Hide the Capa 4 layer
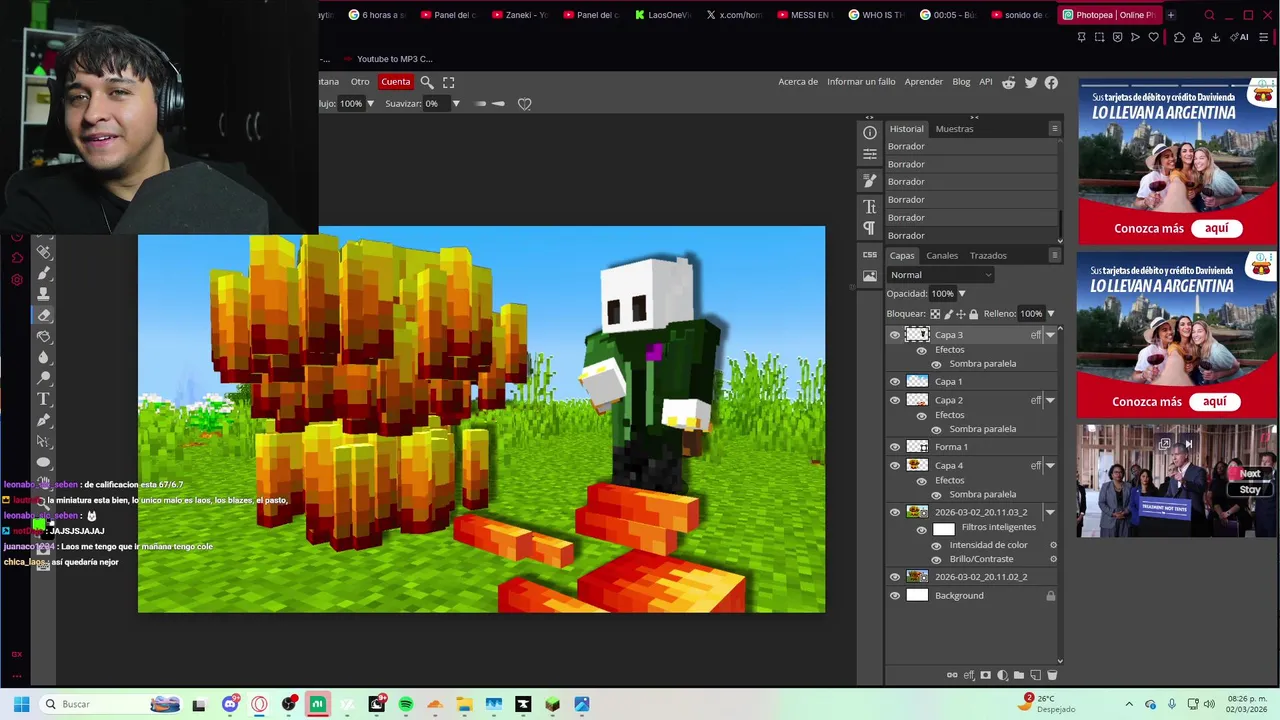 (895, 465)
